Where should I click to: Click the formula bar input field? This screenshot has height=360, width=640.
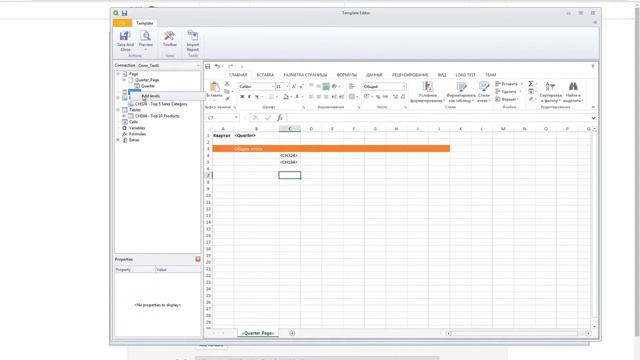[x=437, y=118]
